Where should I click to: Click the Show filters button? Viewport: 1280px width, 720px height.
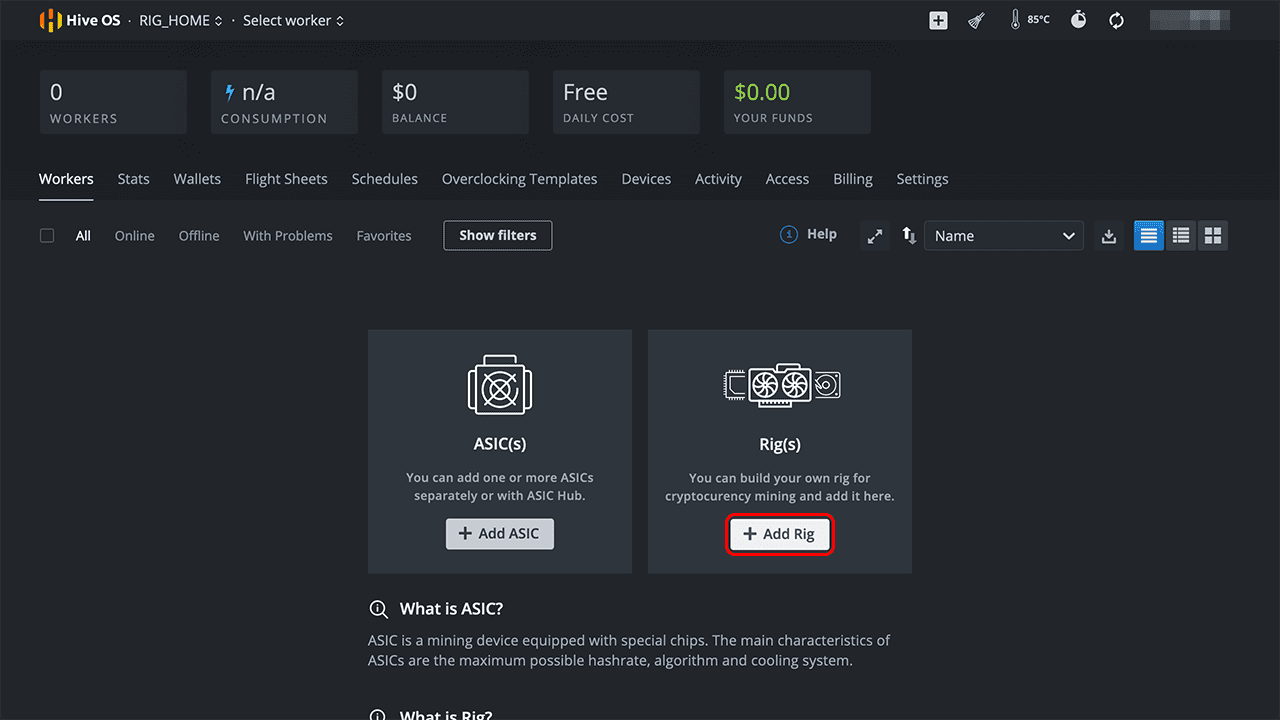497,236
